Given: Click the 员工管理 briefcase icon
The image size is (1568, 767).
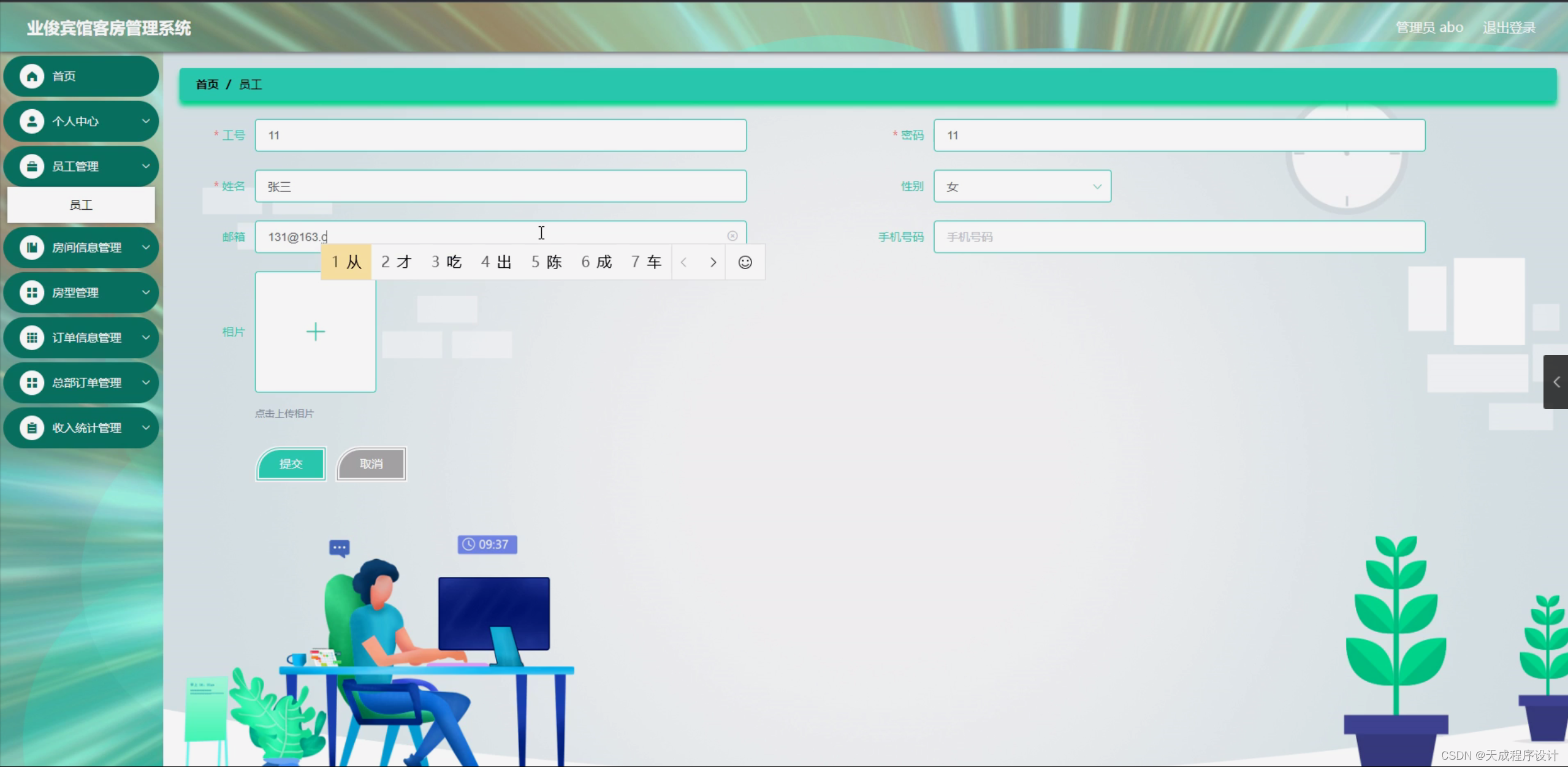Looking at the screenshot, I should (x=32, y=166).
